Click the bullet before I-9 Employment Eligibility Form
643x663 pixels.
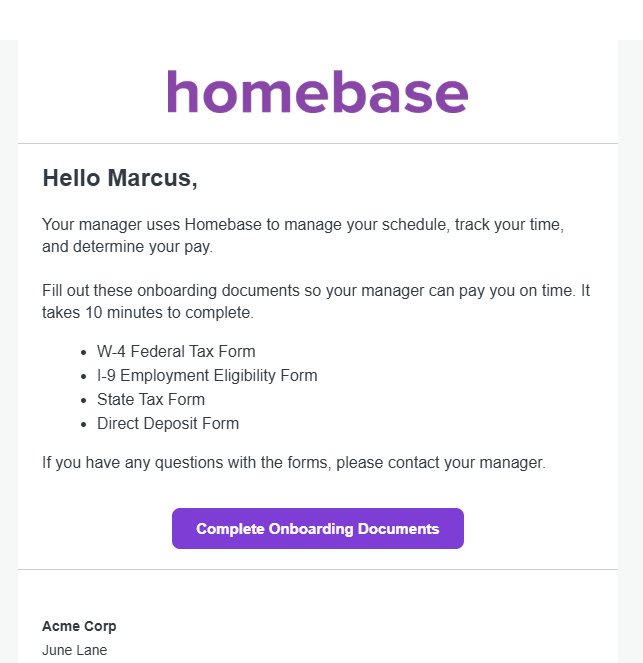(x=83, y=377)
